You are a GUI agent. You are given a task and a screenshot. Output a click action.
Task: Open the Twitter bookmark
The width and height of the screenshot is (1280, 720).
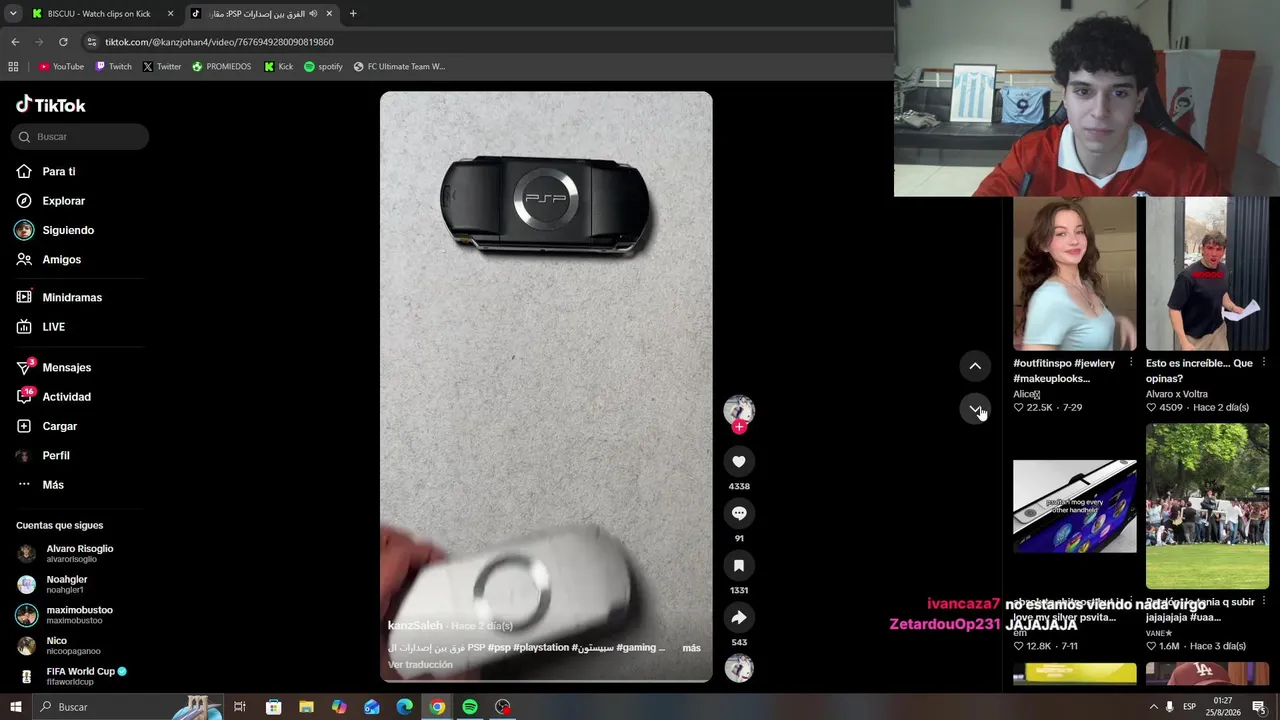tap(162, 67)
